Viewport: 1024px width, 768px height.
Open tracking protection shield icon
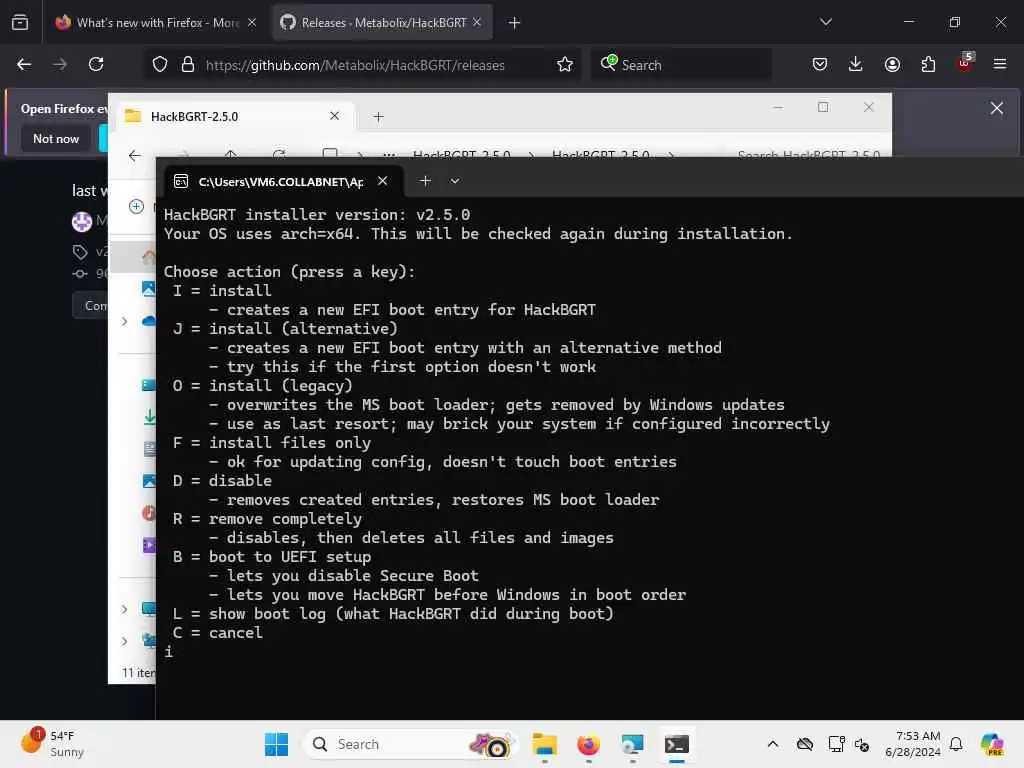160,65
